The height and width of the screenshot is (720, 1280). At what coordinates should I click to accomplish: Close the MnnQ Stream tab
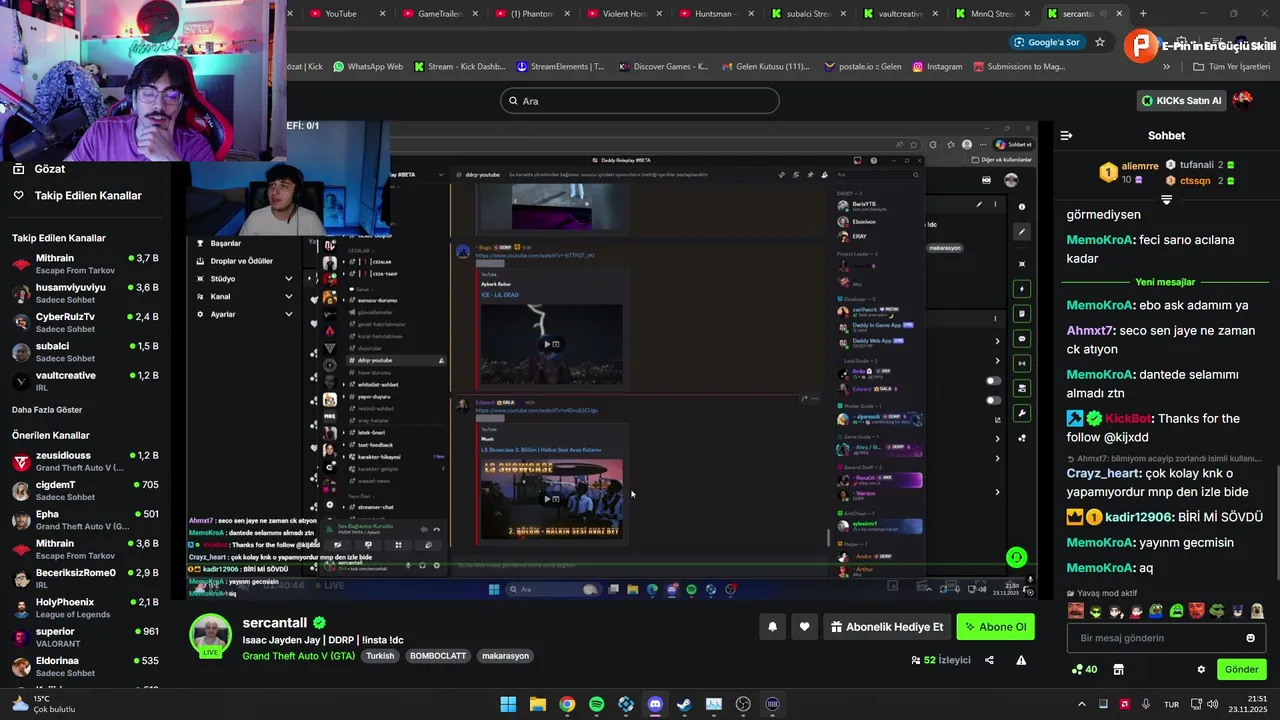point(1026,14)
